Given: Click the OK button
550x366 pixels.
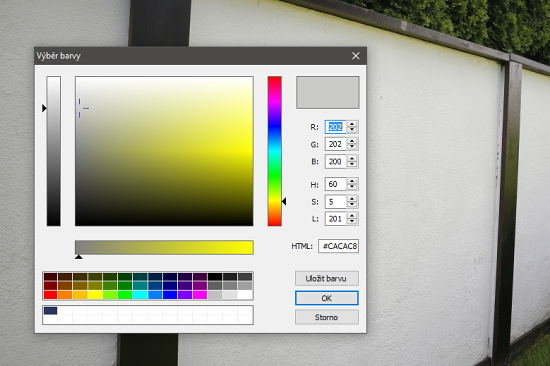Looking at the screenshot, I should (x=327, y=298).
